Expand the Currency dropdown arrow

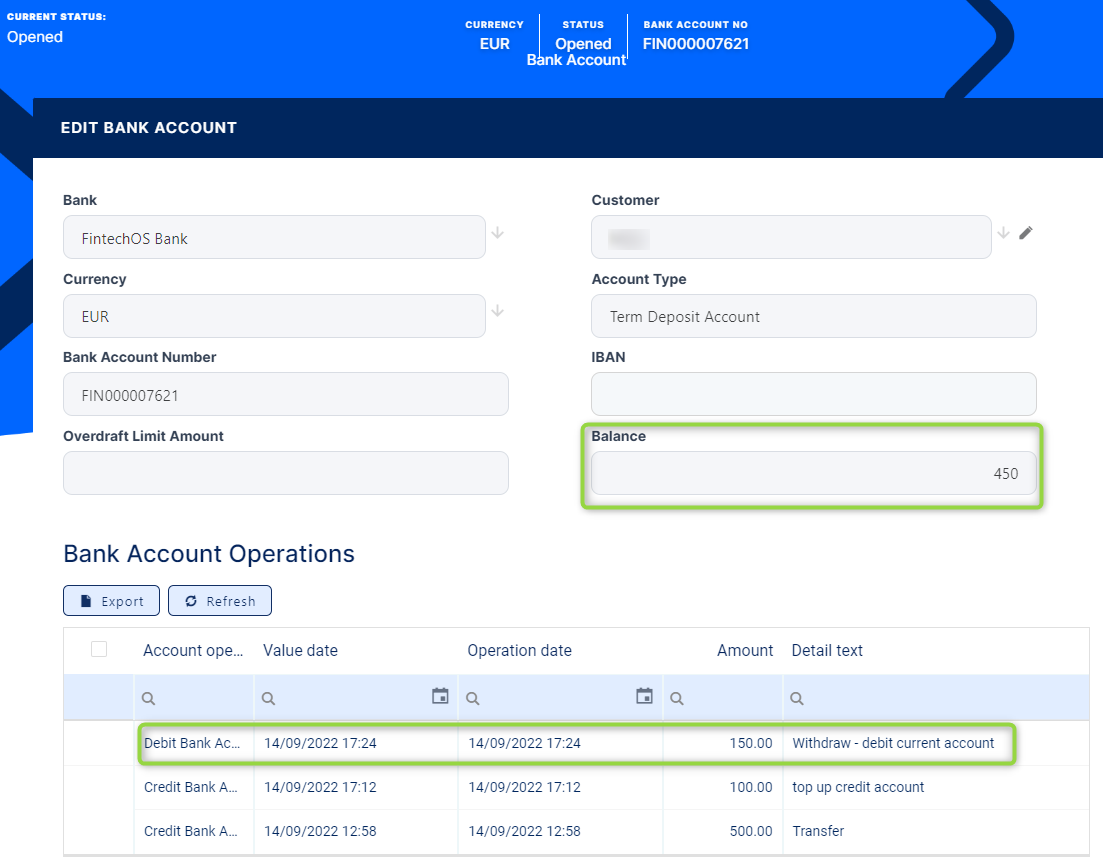point(497,311)
